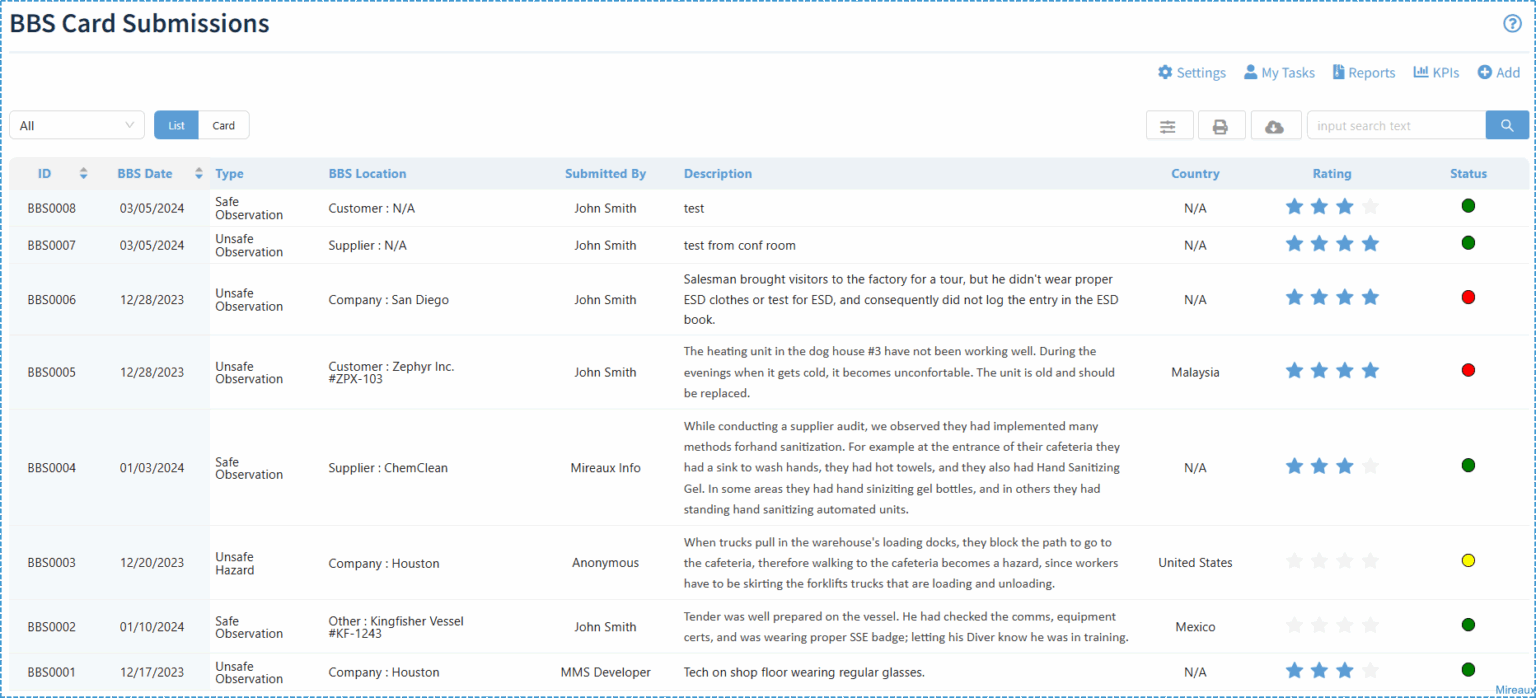Screen dimensions: 1536x698
Task: Switch to List view
Action: click(176, 125)
